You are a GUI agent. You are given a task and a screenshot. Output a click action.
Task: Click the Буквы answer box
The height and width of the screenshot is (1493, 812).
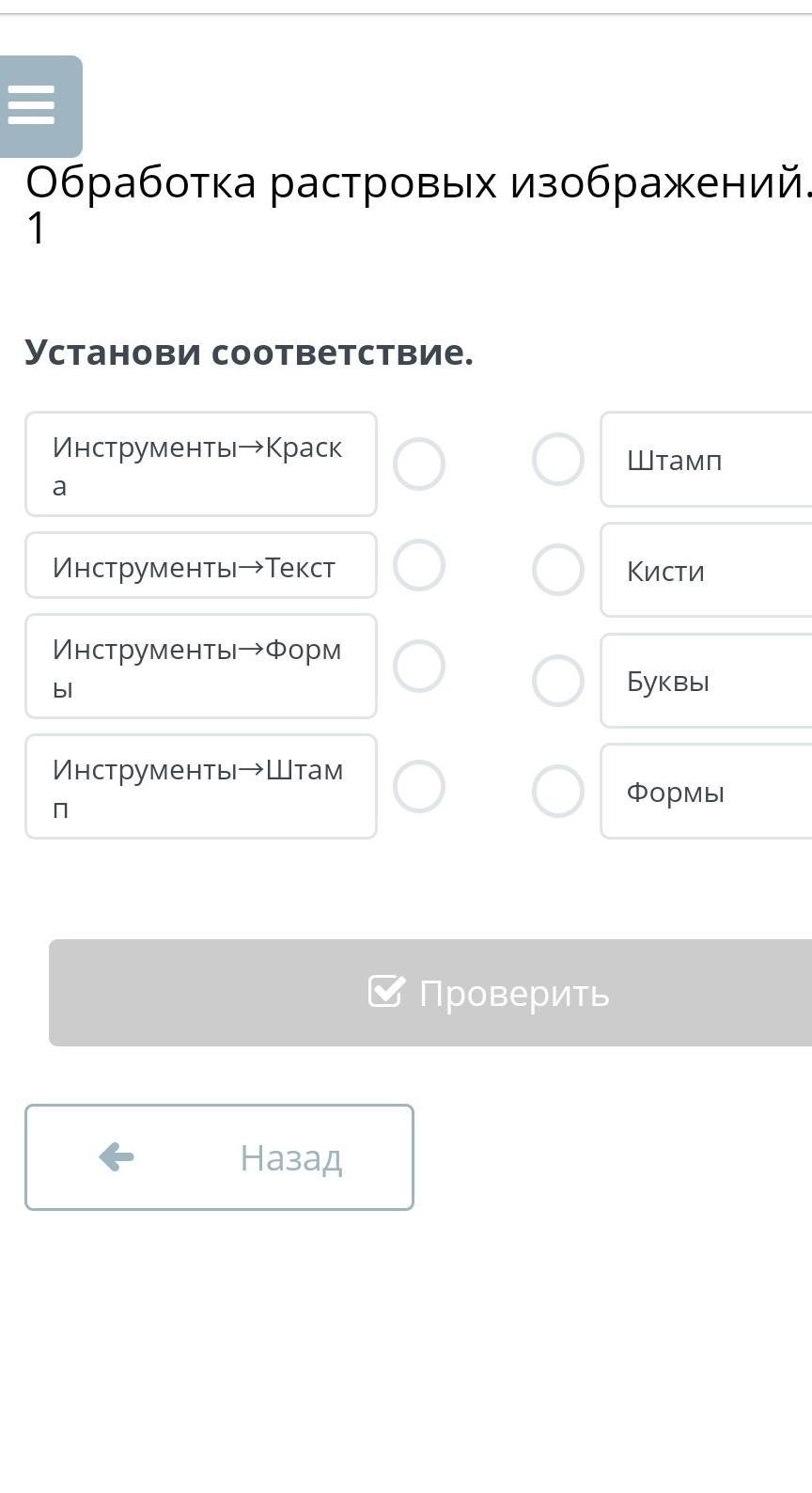click(707, 681)
